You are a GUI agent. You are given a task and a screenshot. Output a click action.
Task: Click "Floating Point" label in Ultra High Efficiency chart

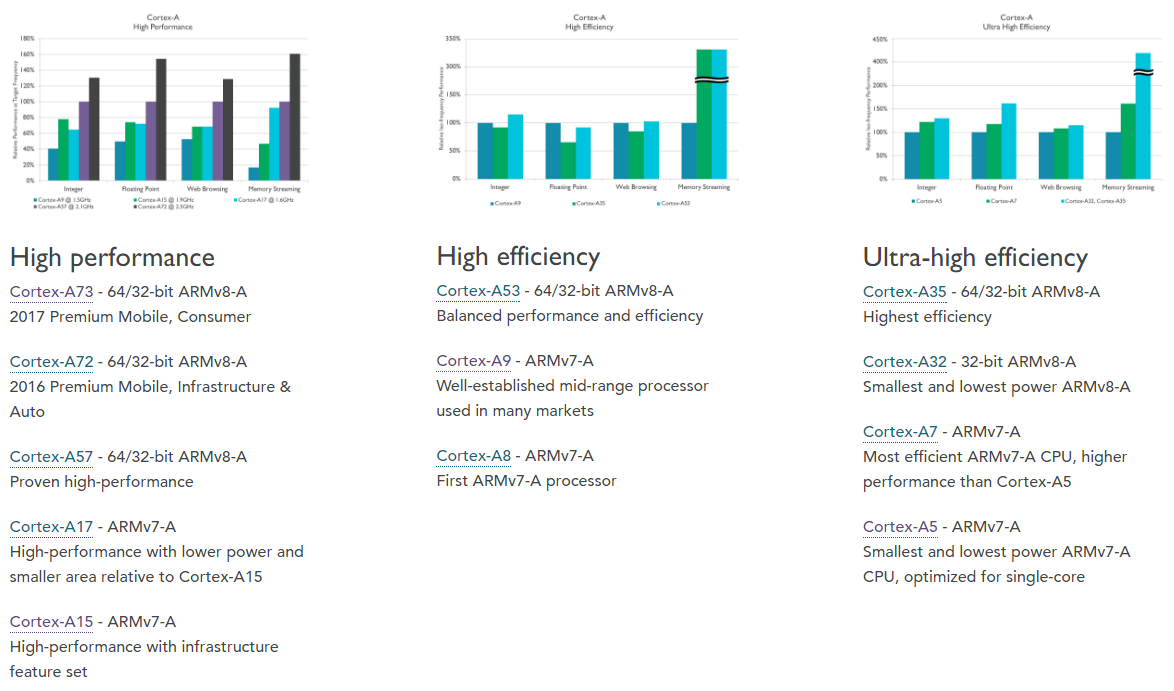pyautogui.click(x=994, y=187)
